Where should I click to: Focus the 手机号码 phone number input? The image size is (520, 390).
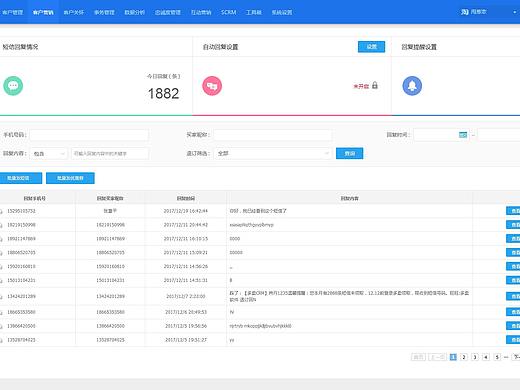[x=89, y=135]
